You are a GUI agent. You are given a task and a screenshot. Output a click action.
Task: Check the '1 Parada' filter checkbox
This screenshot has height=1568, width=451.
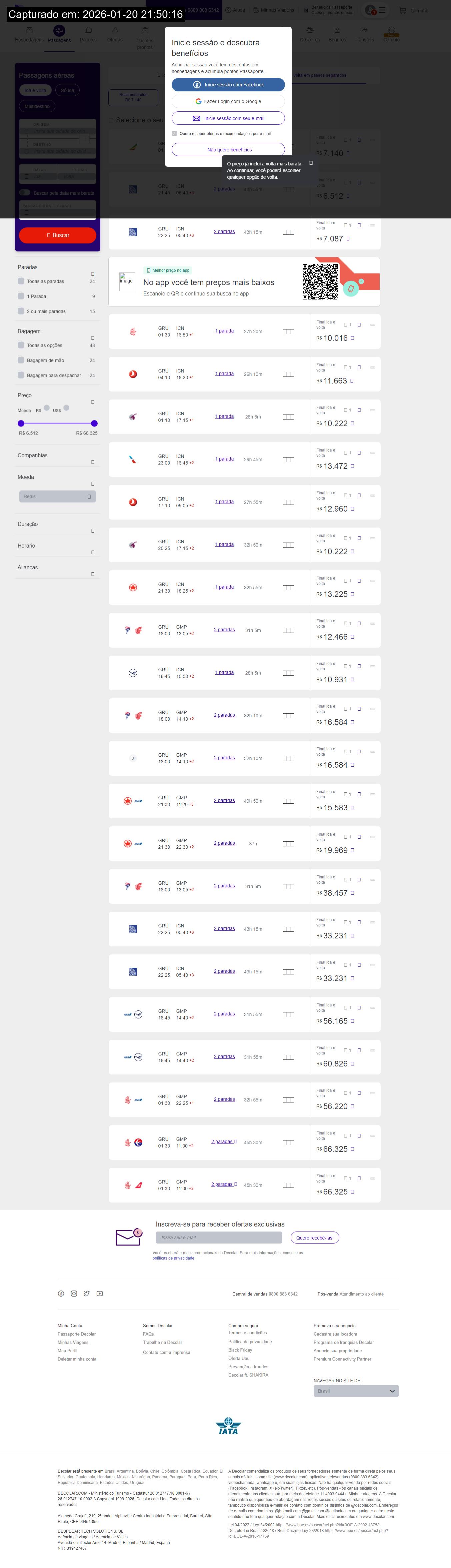coord(21,296)
